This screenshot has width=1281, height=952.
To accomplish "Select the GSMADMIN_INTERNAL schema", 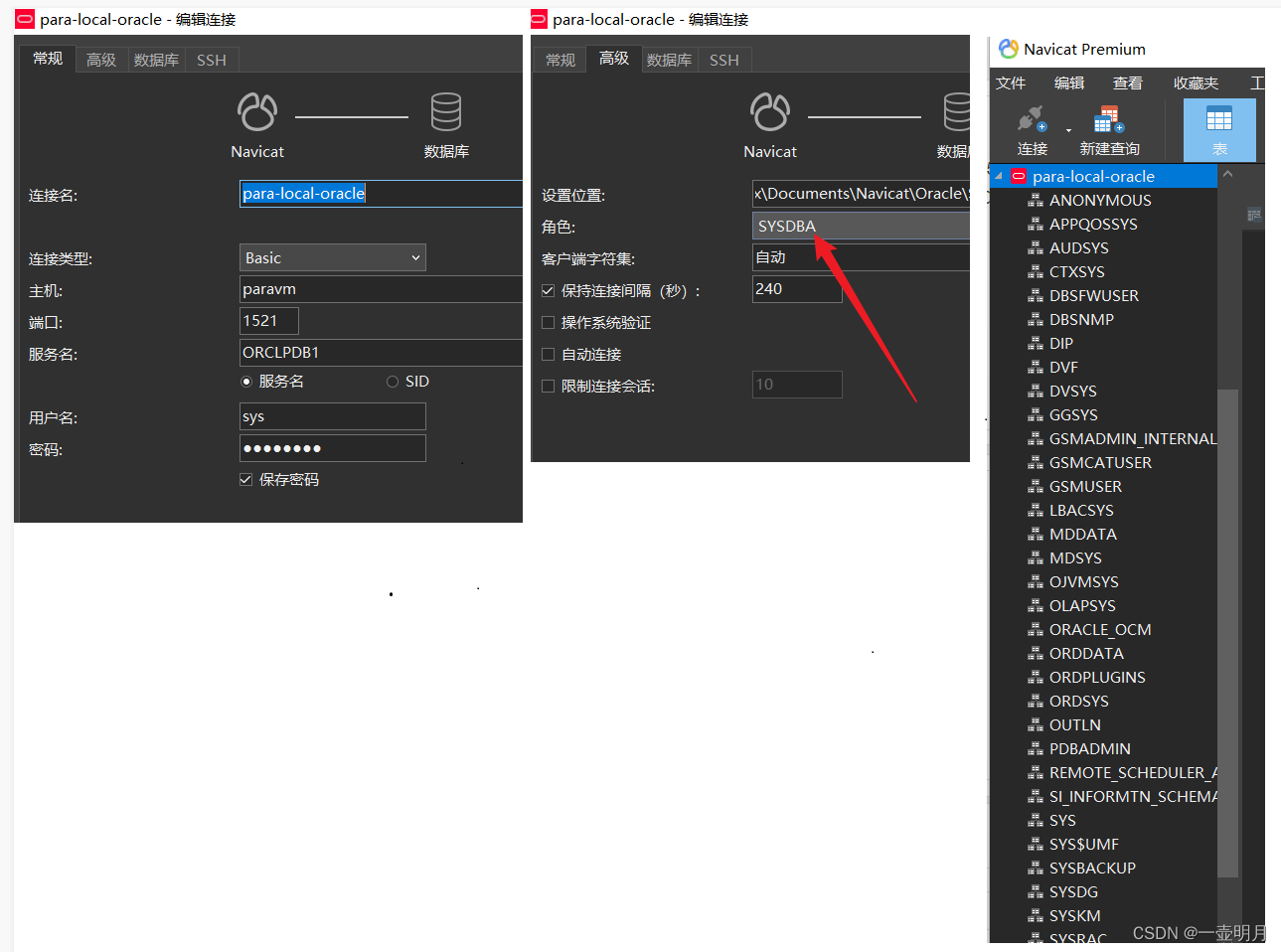I will (1133, 438).
